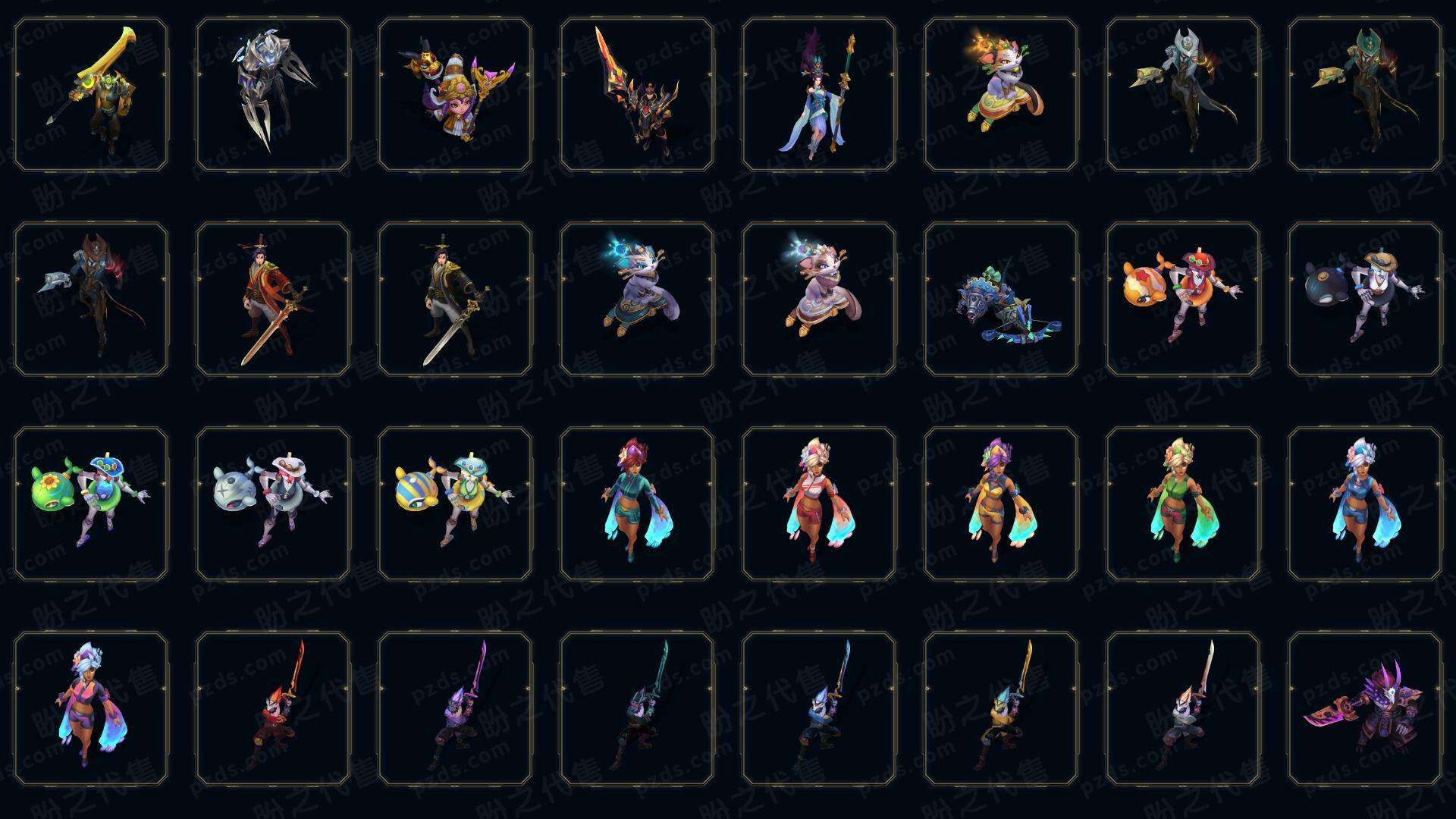Open the silver clawed armored figure tile
The height and width of the screenshot is (819, 1456).
point(273,94)
